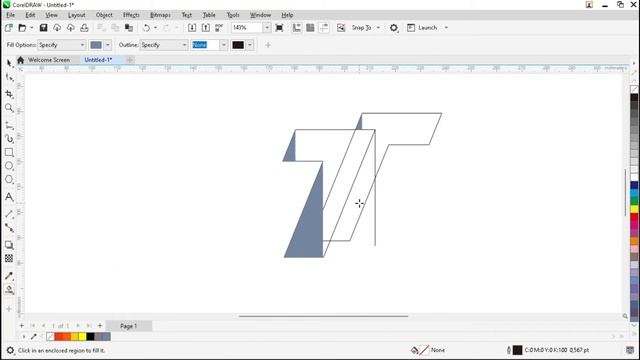Select the Zoom magnifier tool

pos(9,108)
